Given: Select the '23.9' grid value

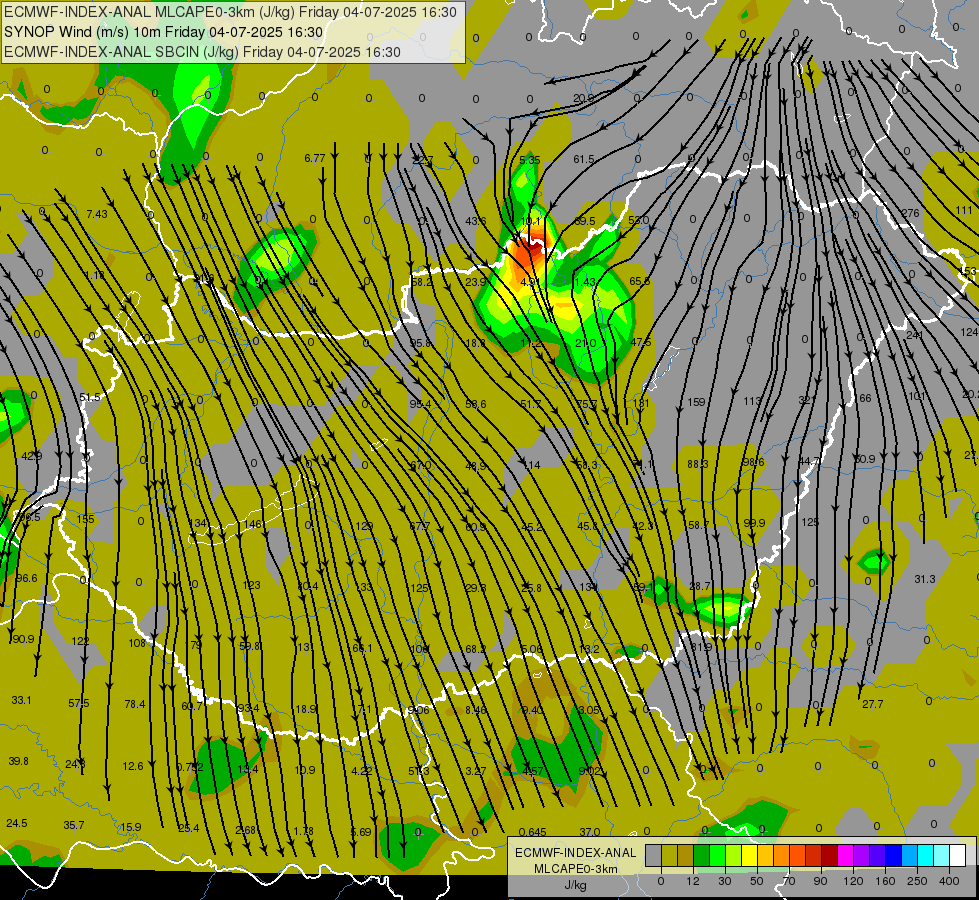Looking at the screenshot, I should coord(476,282).
